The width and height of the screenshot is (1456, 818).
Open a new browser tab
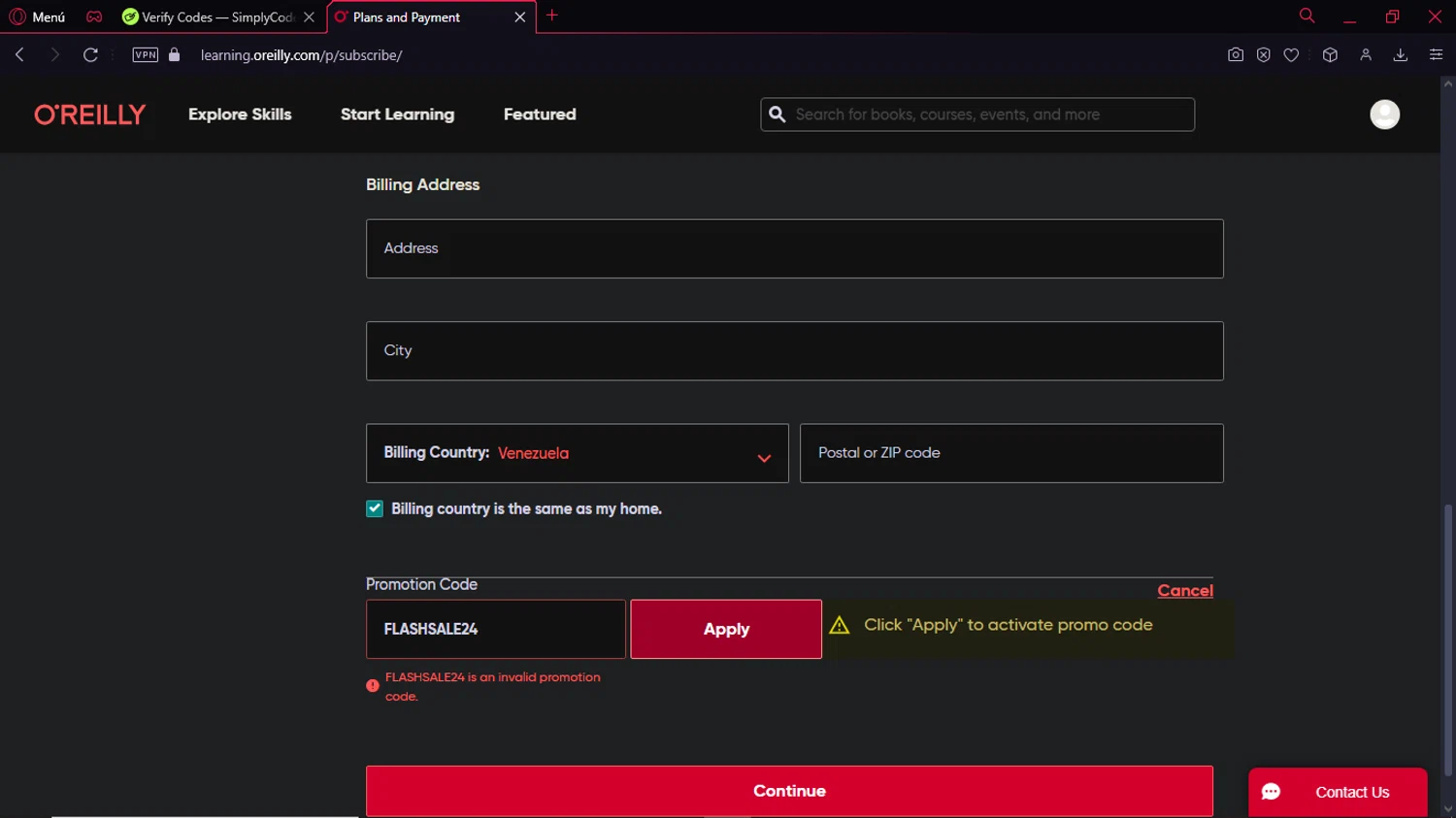pos(552,16)
